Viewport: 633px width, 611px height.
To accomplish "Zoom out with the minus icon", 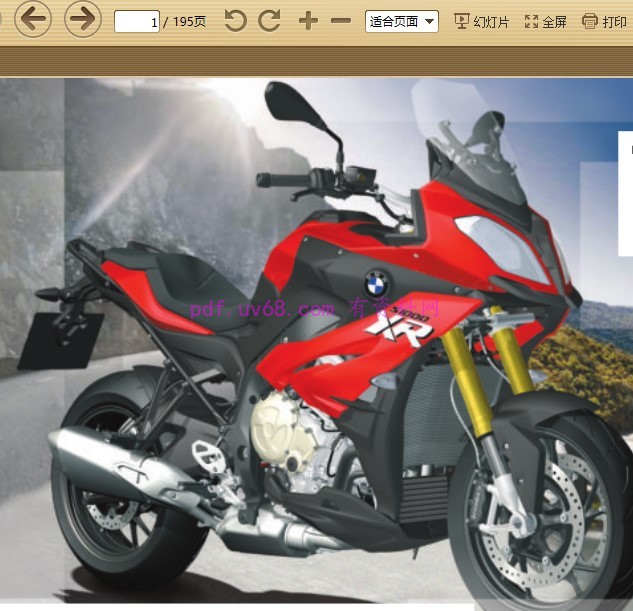I will 341,21.
